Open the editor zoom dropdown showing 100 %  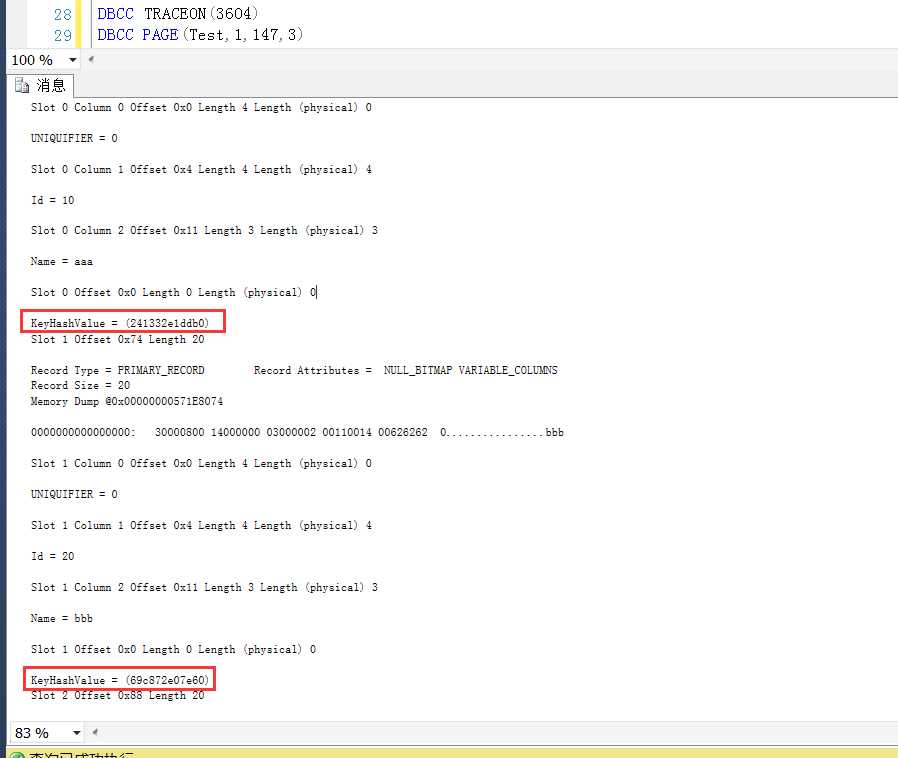[x=72, y=60]
